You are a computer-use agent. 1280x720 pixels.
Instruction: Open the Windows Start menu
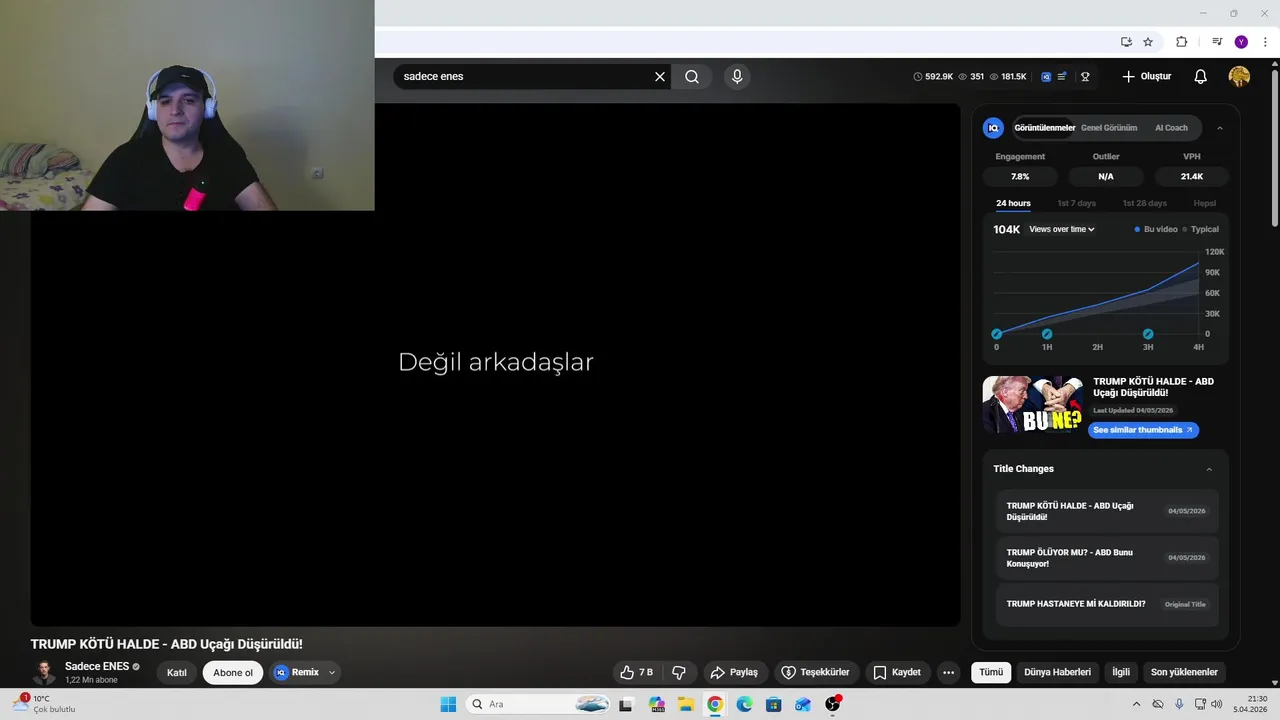(448, 704)
